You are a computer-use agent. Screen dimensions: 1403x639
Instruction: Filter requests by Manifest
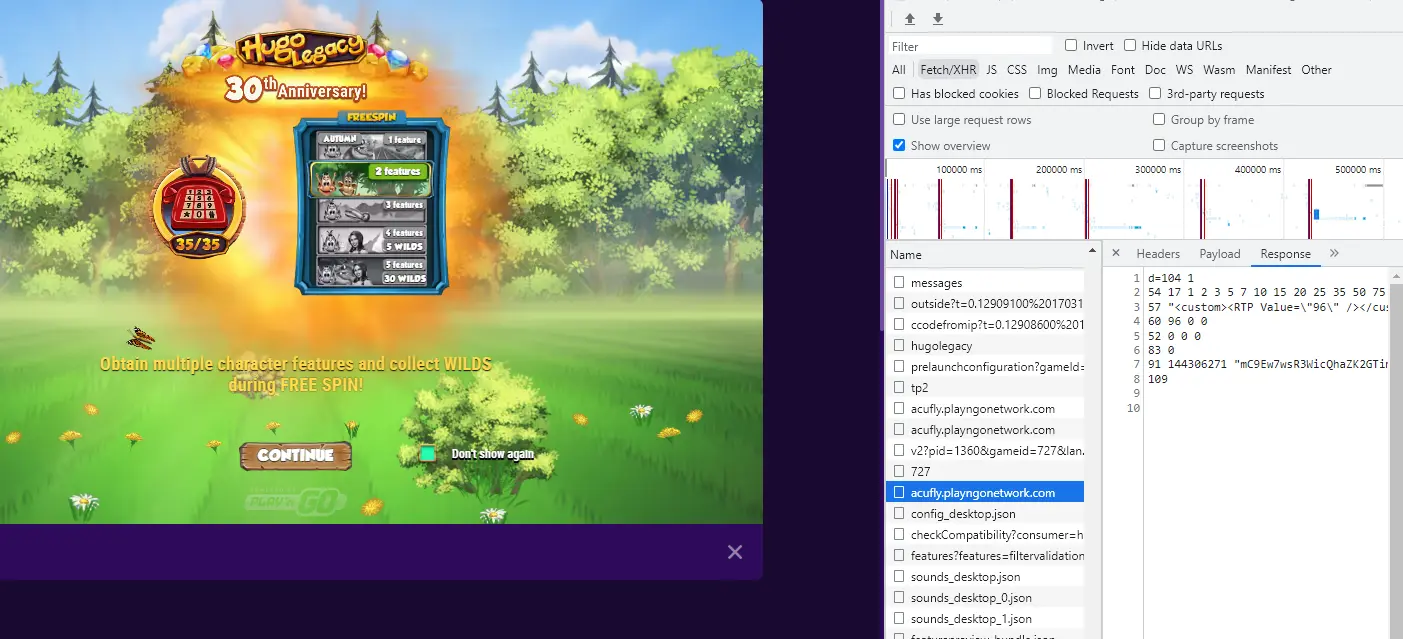tap(1268, 70)
